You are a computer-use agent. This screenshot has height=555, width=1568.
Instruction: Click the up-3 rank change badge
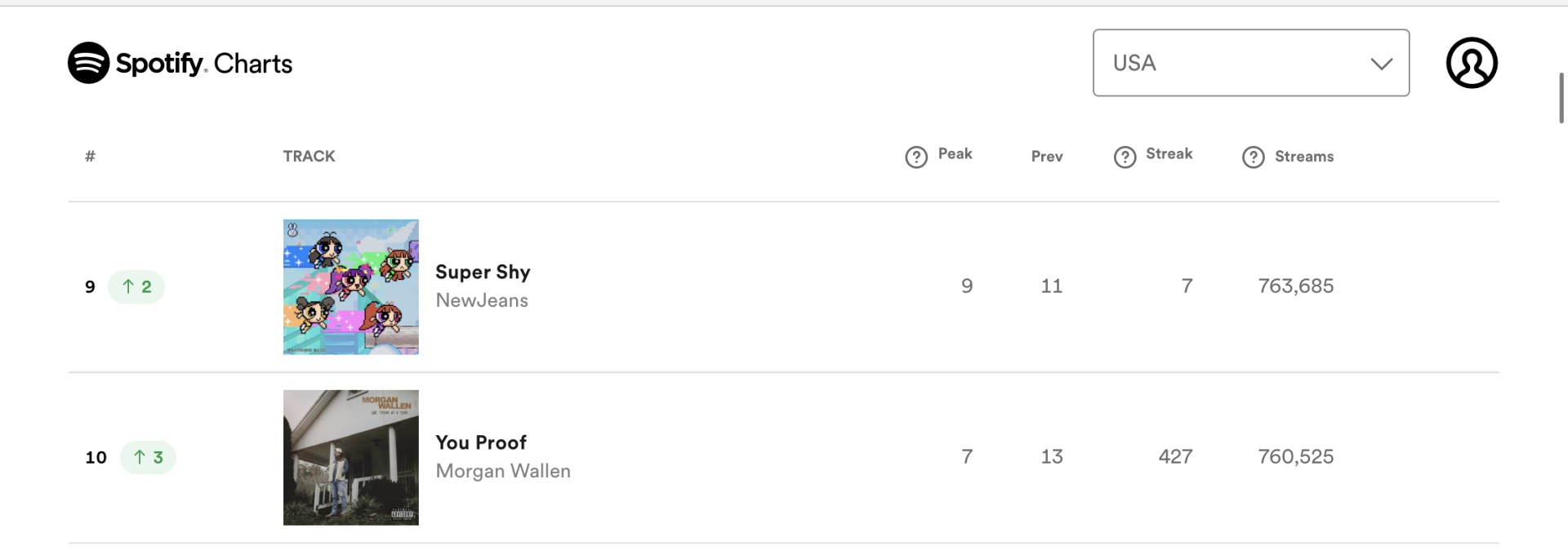click(x=148, y=457)
